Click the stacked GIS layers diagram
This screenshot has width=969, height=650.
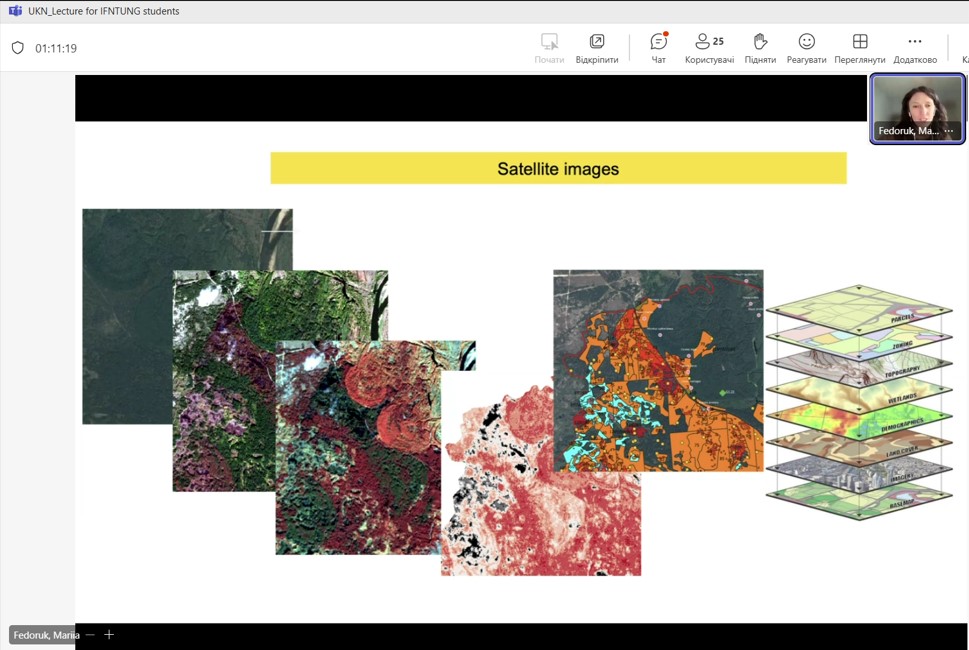[x=857, y=402]
